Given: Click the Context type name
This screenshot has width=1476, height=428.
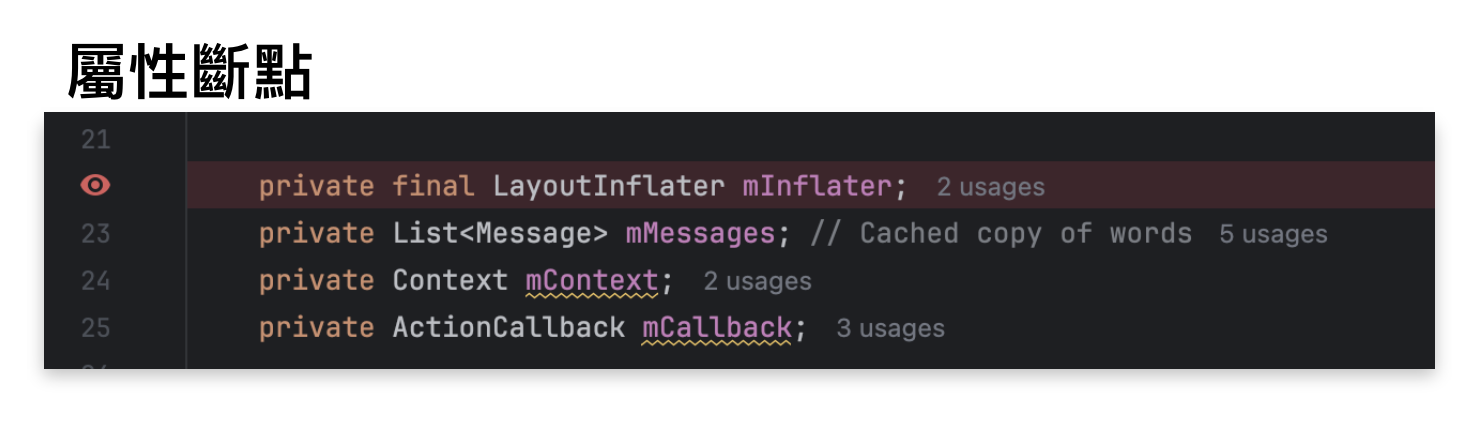Looking at the screenshot, I should click(450, 281).
